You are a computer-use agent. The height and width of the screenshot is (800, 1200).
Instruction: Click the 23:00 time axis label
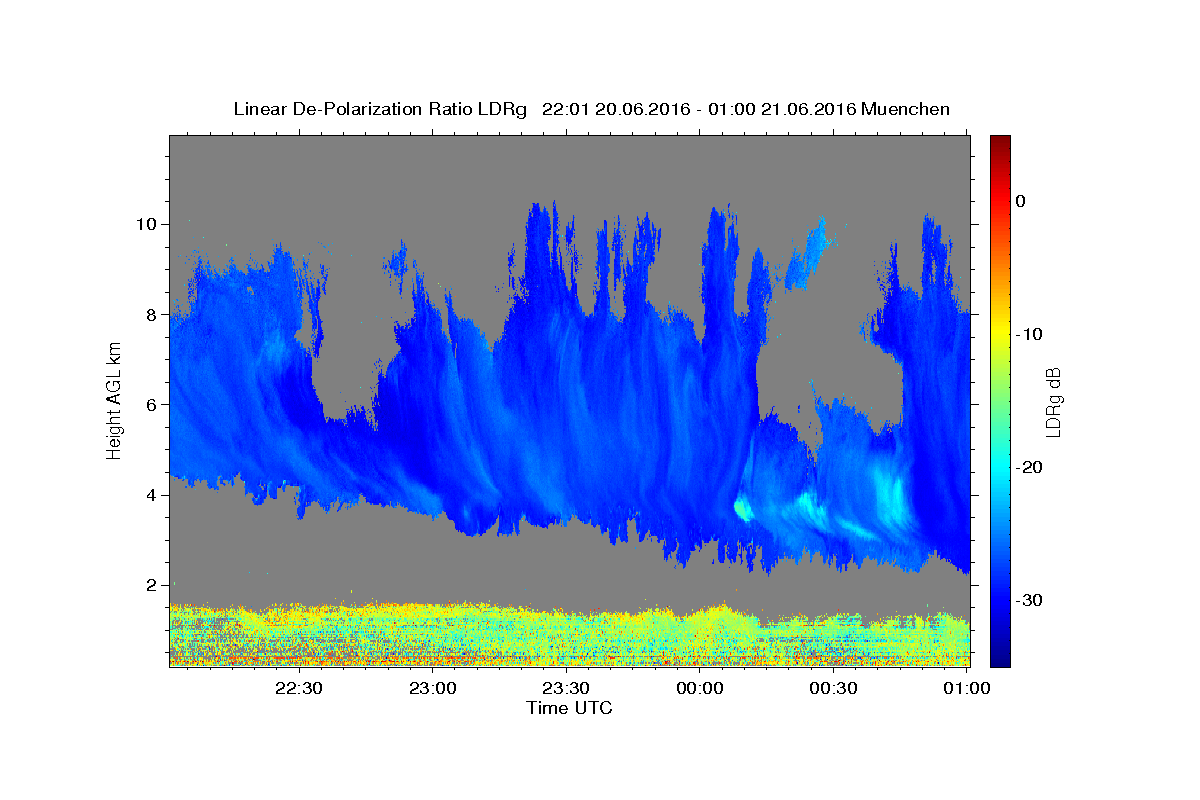coord(433,688)
